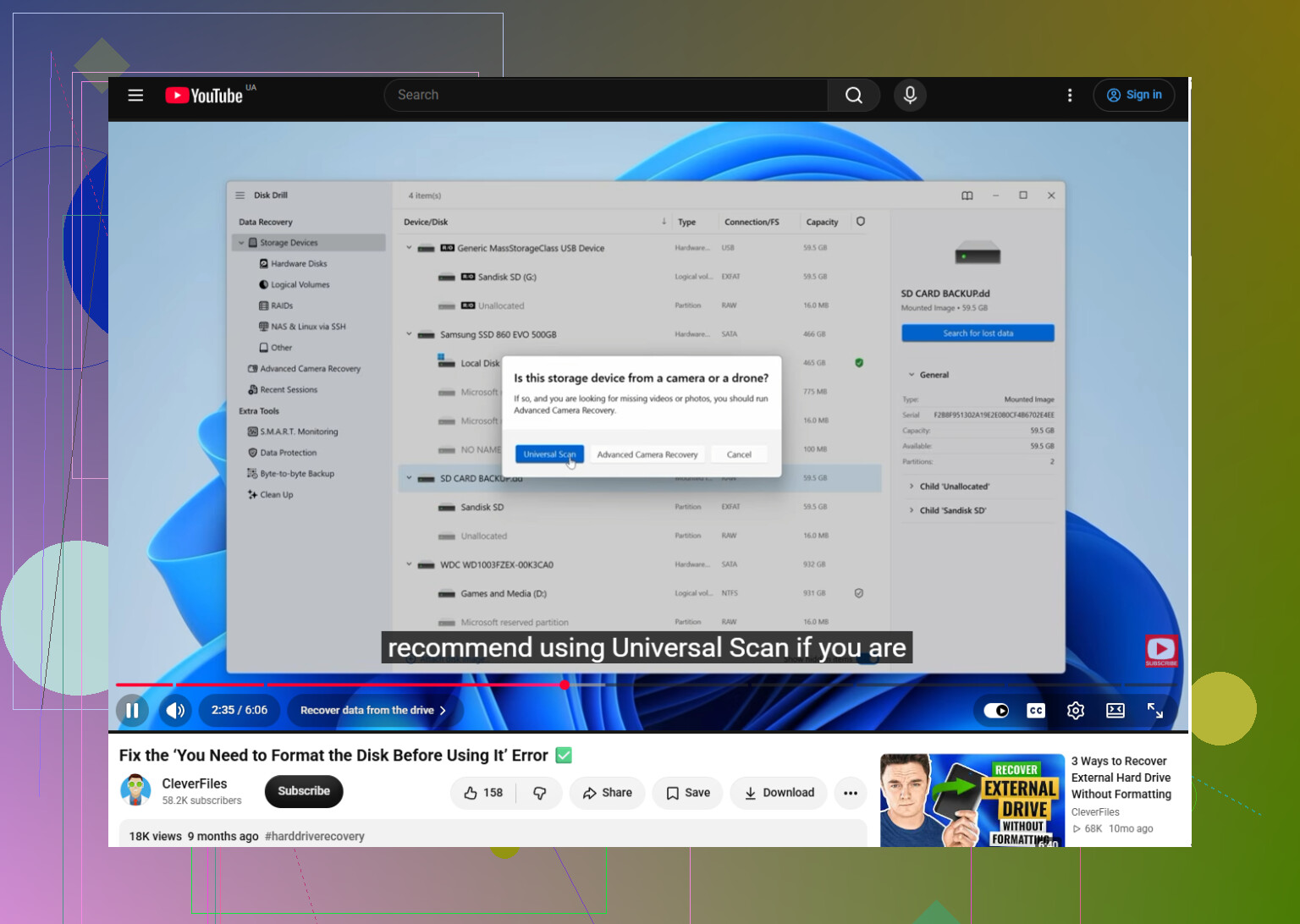This screenshot has width=1300, height=924.
Task: Open Advanced Camera Recovery sidebar item
Action: click(x=304, y=369)
